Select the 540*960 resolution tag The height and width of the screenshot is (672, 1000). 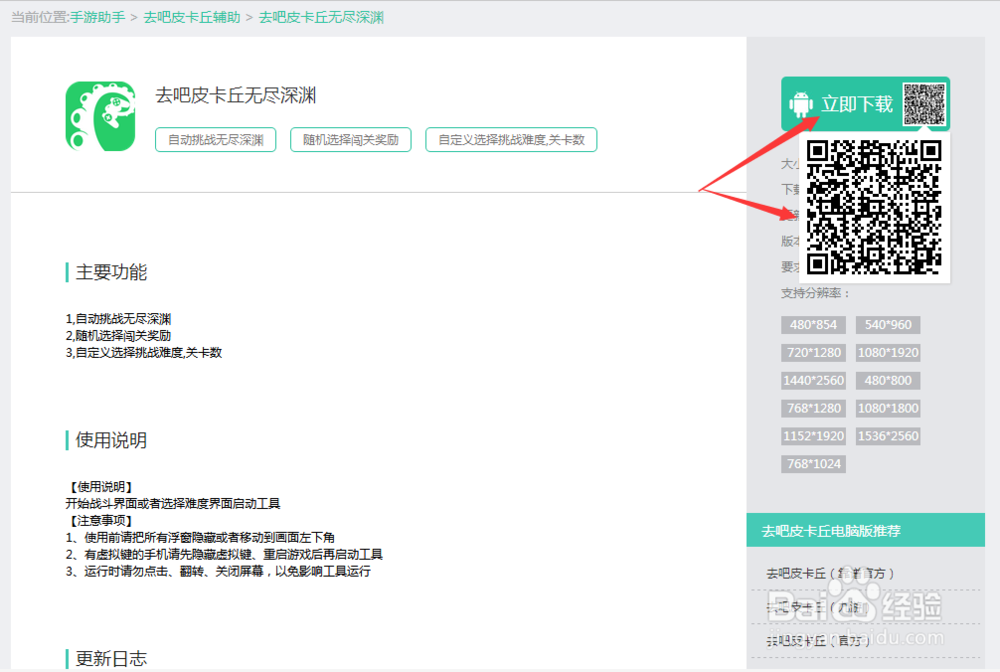[x=888, y=325]
